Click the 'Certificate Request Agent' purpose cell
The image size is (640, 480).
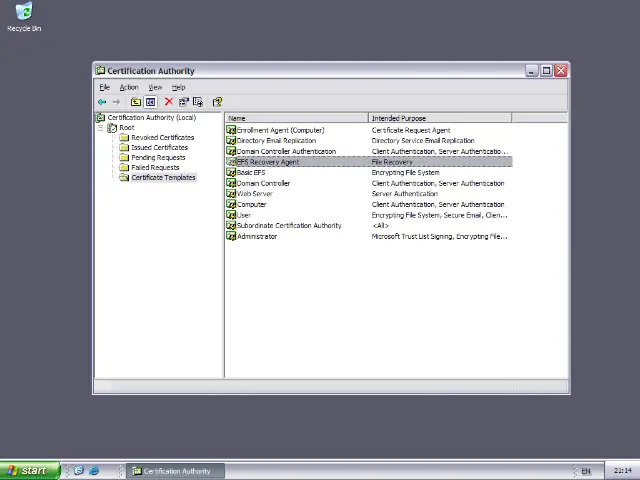coord(411,130)
